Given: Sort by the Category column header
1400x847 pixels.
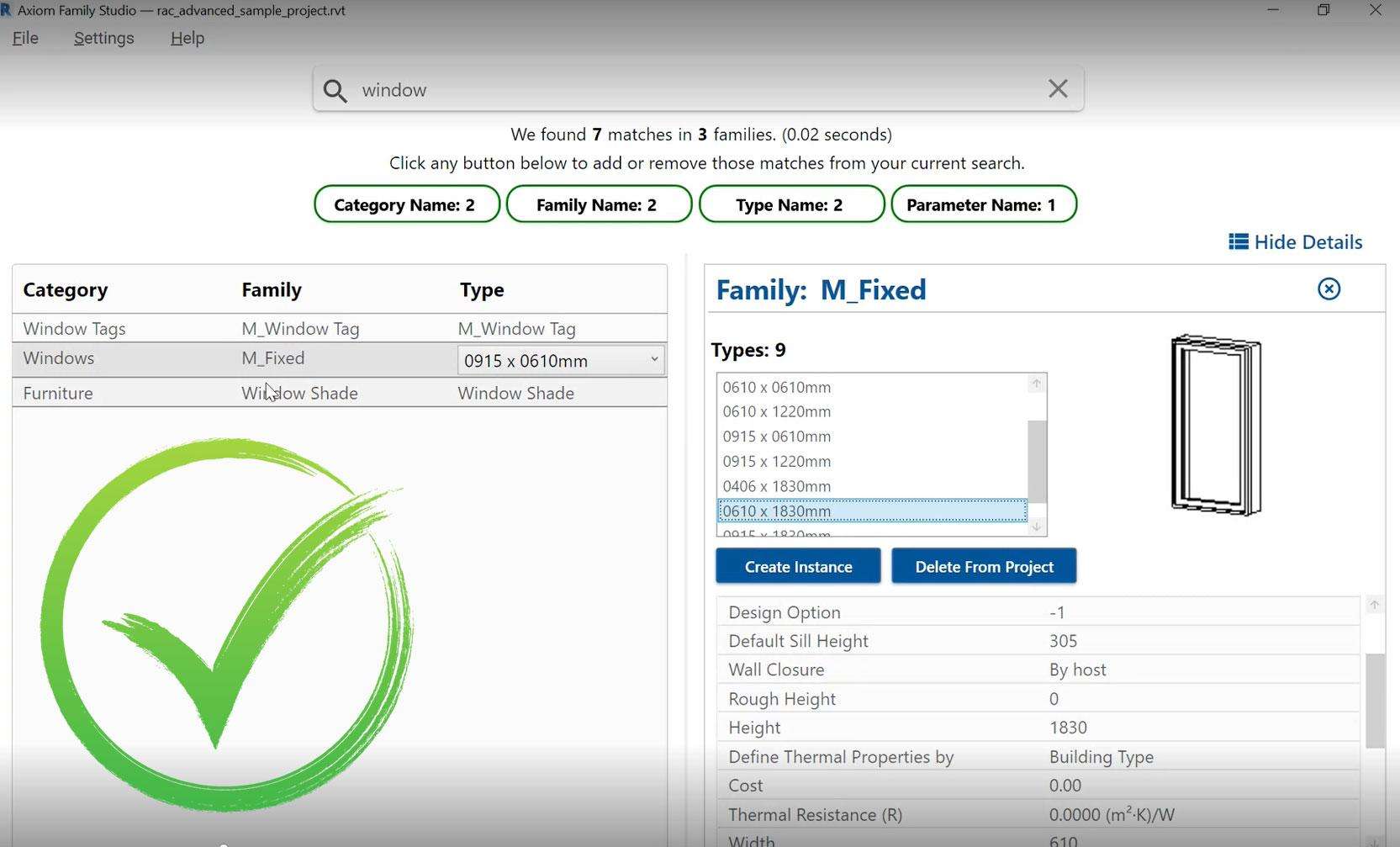Looking at the screenshot, I should click(66, 289).
